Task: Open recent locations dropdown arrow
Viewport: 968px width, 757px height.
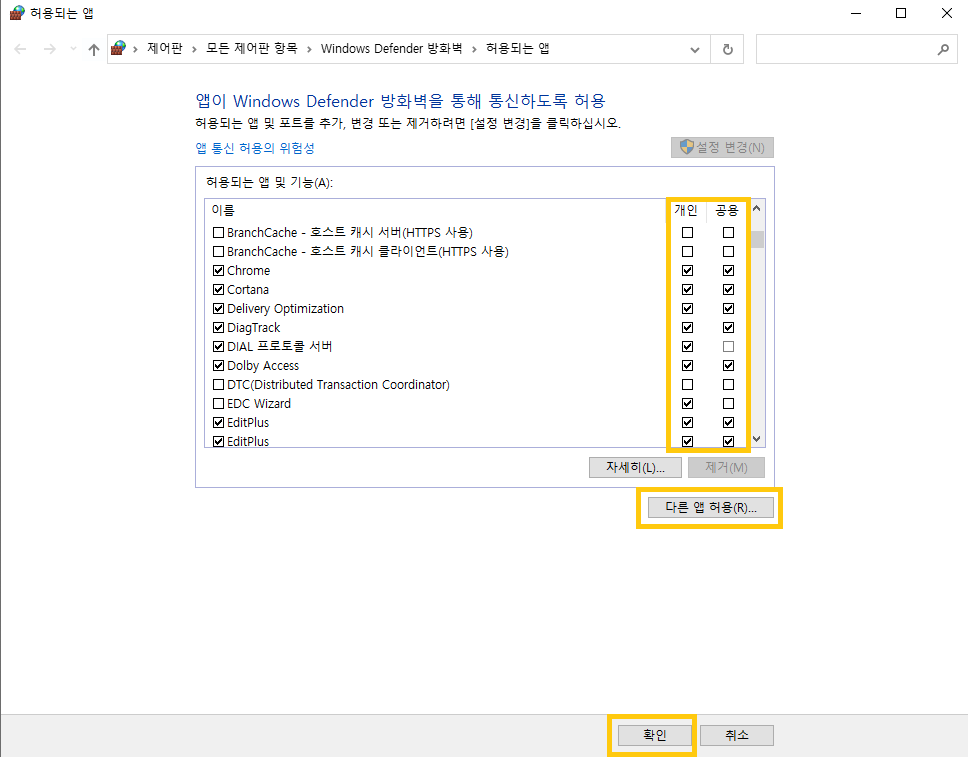Action: [73, 49]
